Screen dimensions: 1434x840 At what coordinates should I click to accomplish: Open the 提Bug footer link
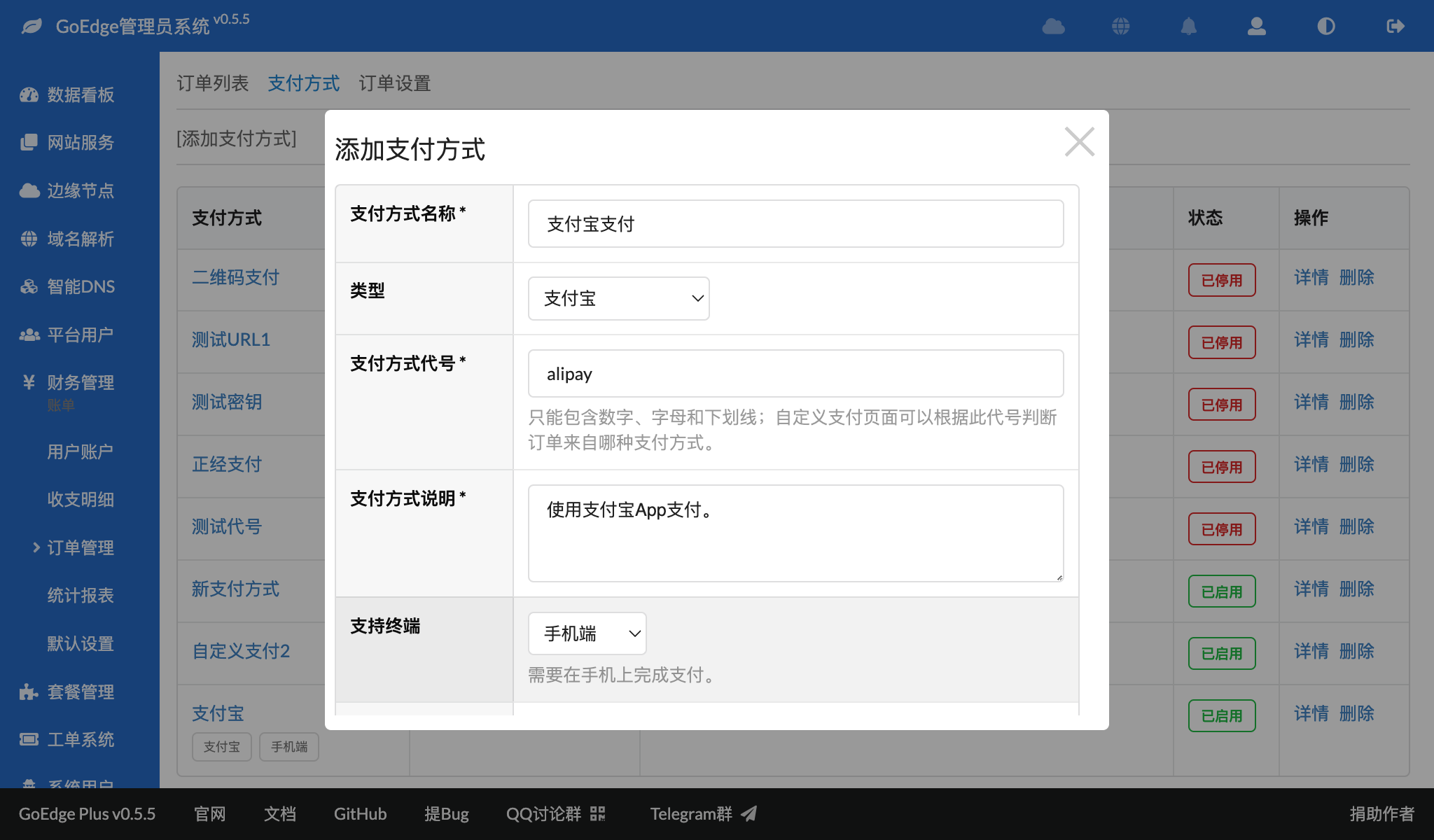tap(447, 813)
